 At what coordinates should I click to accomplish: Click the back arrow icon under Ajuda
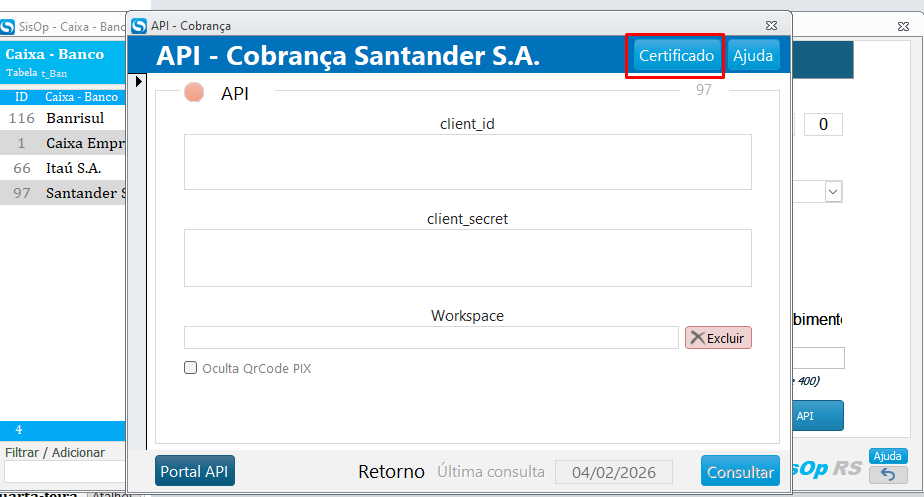coord(888,475)
